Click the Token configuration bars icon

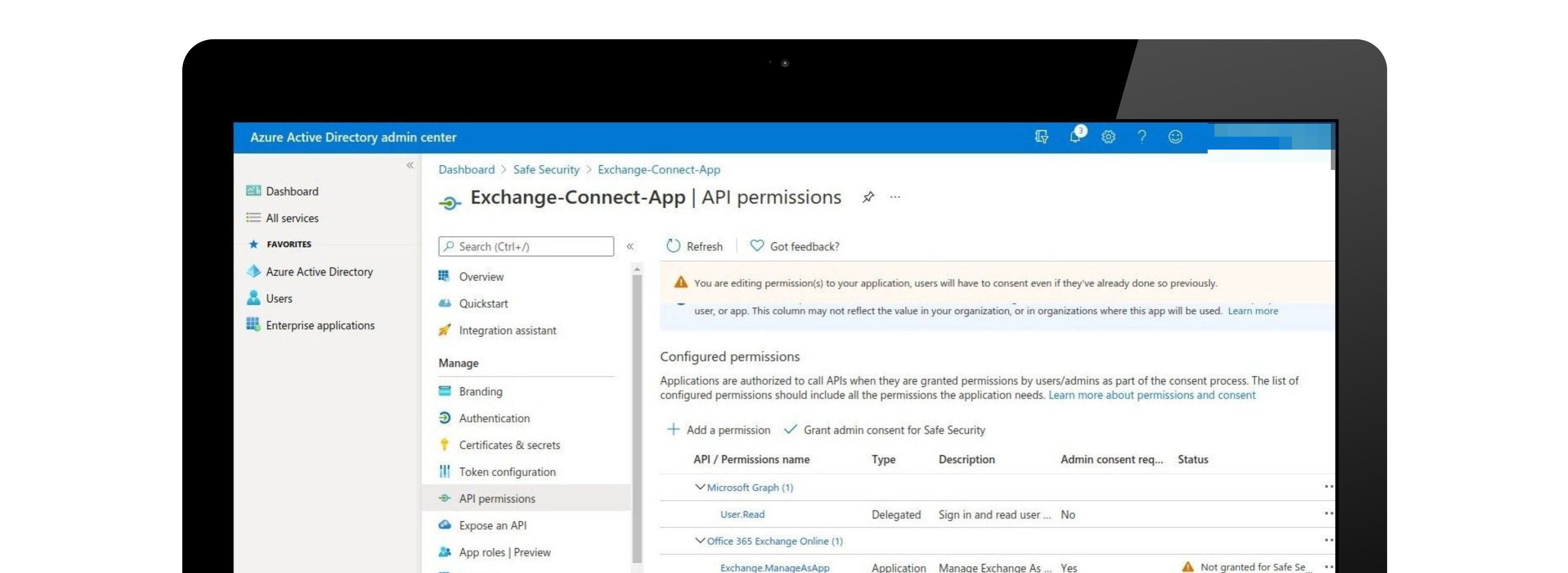point(444,471)
